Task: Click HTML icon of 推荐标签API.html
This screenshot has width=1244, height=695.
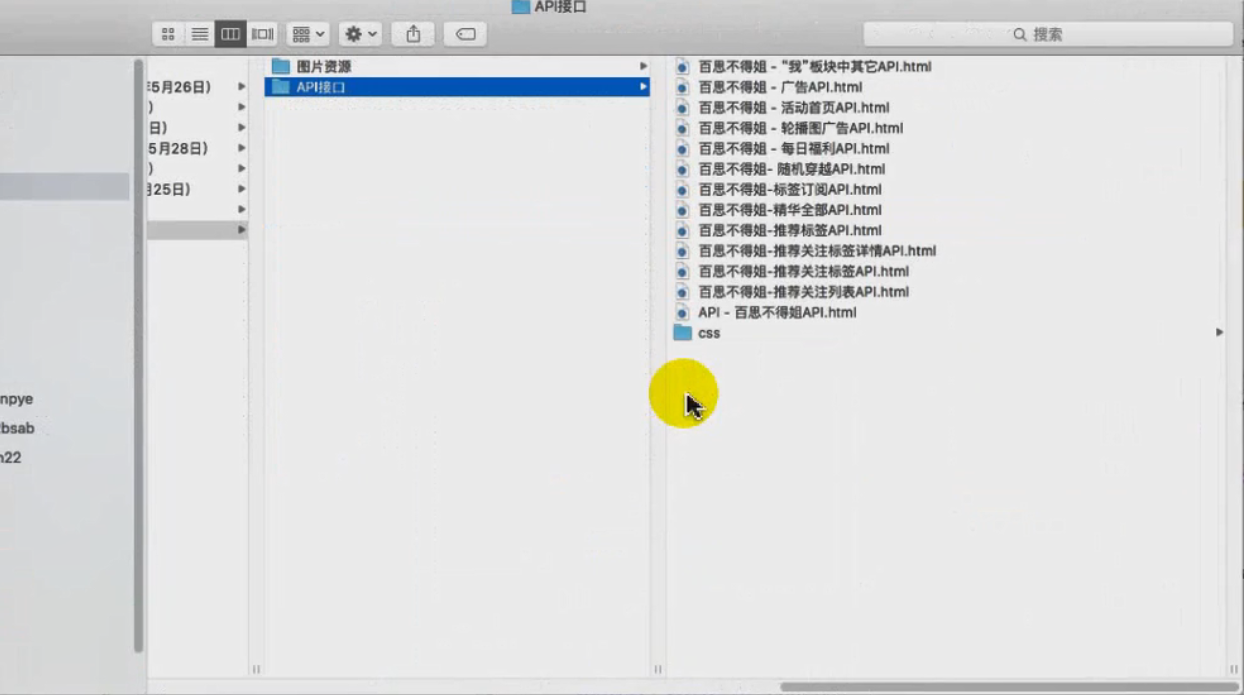Action: coord(682,230)
